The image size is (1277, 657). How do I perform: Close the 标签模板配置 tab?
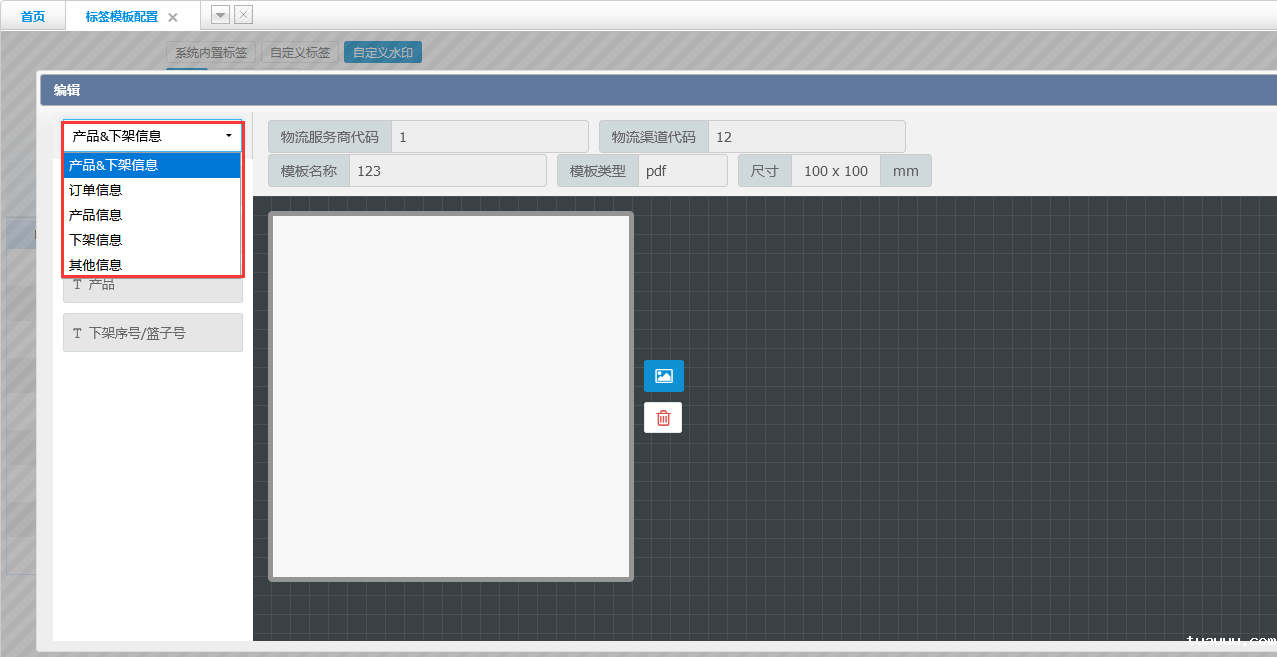pos(173,17)
